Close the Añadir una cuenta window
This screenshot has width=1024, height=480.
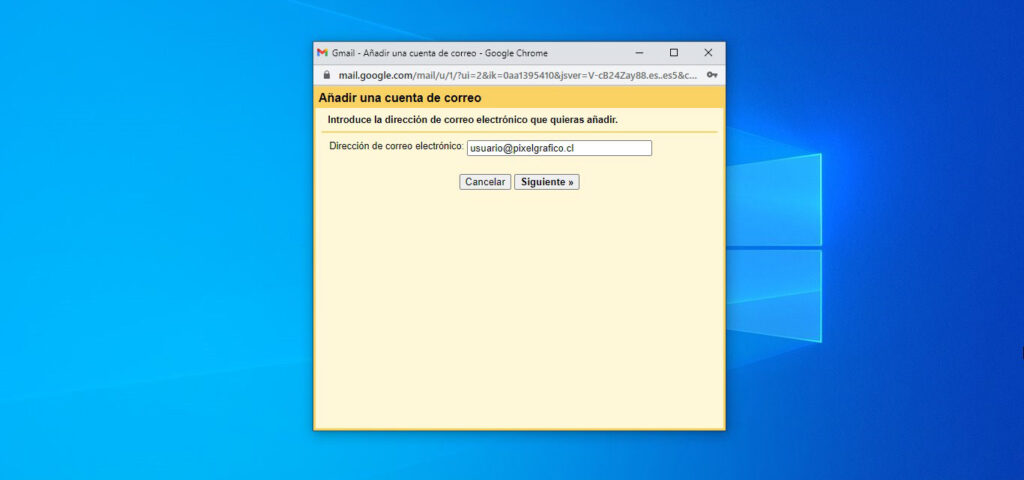click(708, 53)
